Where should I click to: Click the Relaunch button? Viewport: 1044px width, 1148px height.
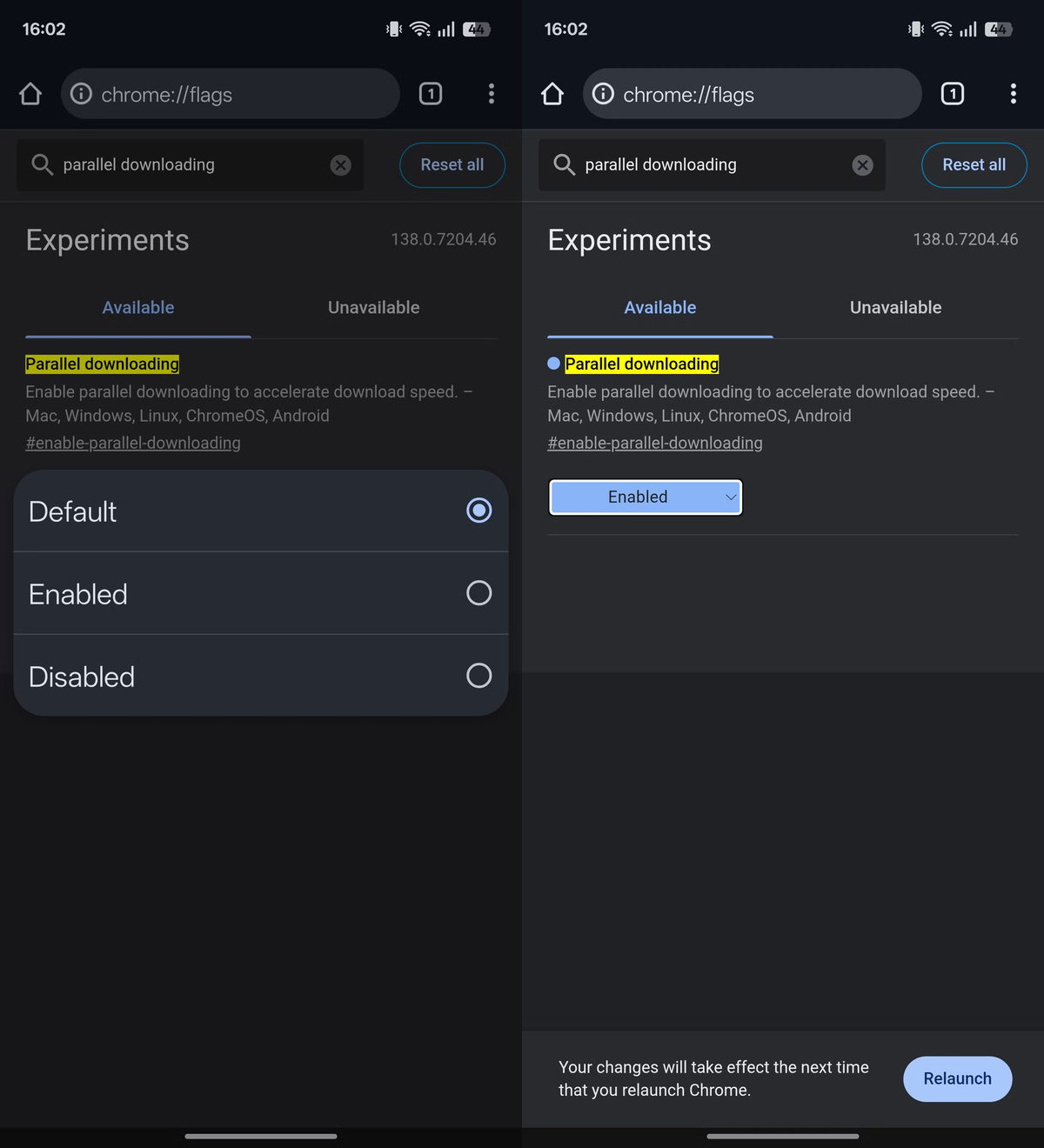click(958, 1079)
